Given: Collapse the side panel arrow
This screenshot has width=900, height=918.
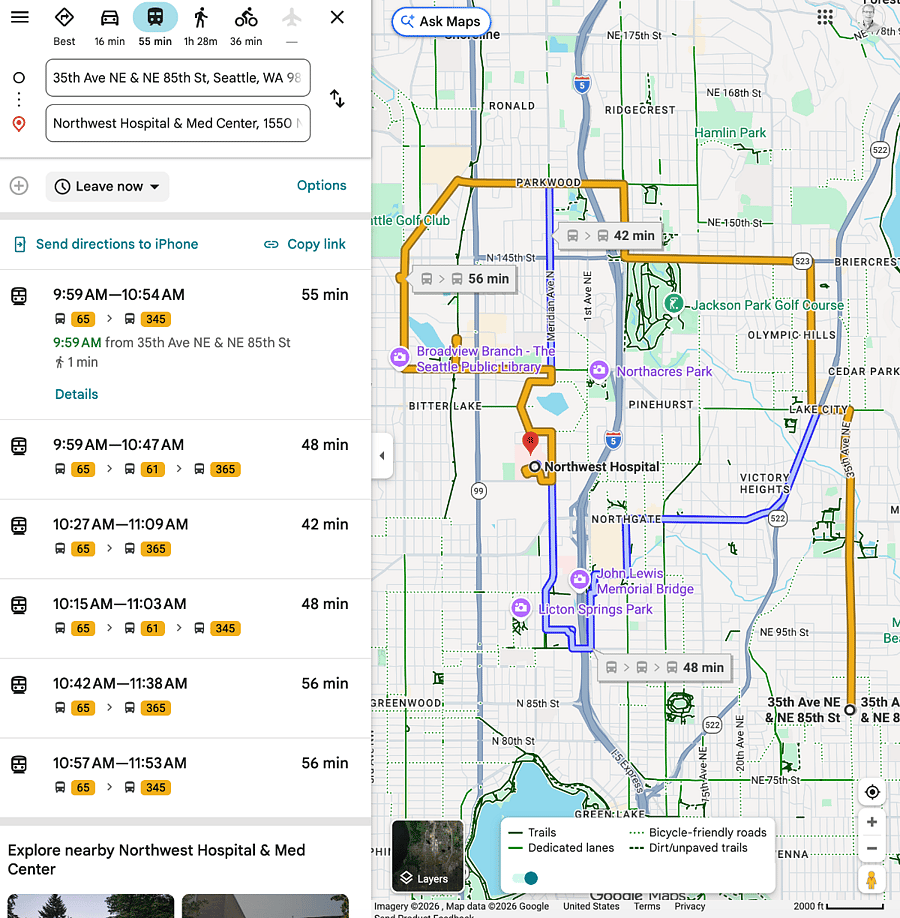Looking at the screenshot, I should tap(382, 455).
